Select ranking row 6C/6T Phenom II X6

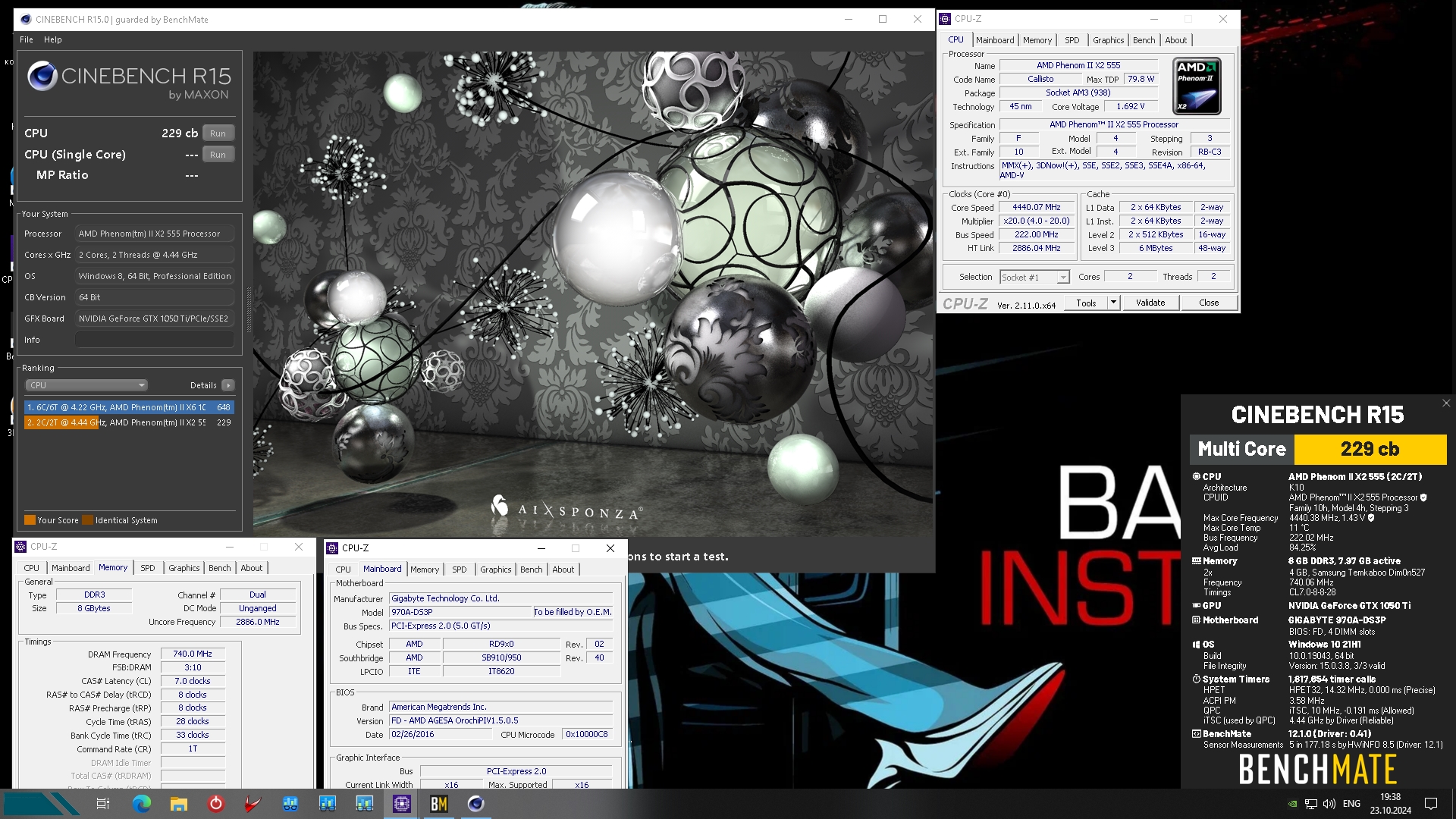click(129, 407)
